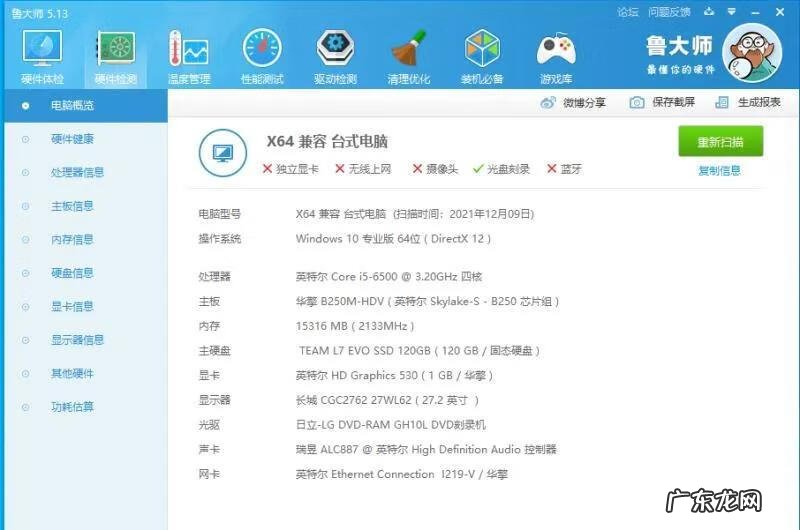Click the skin/theme icon in title bar
The width and height of the screenshot is (800, 530).
tap(709, 11)
